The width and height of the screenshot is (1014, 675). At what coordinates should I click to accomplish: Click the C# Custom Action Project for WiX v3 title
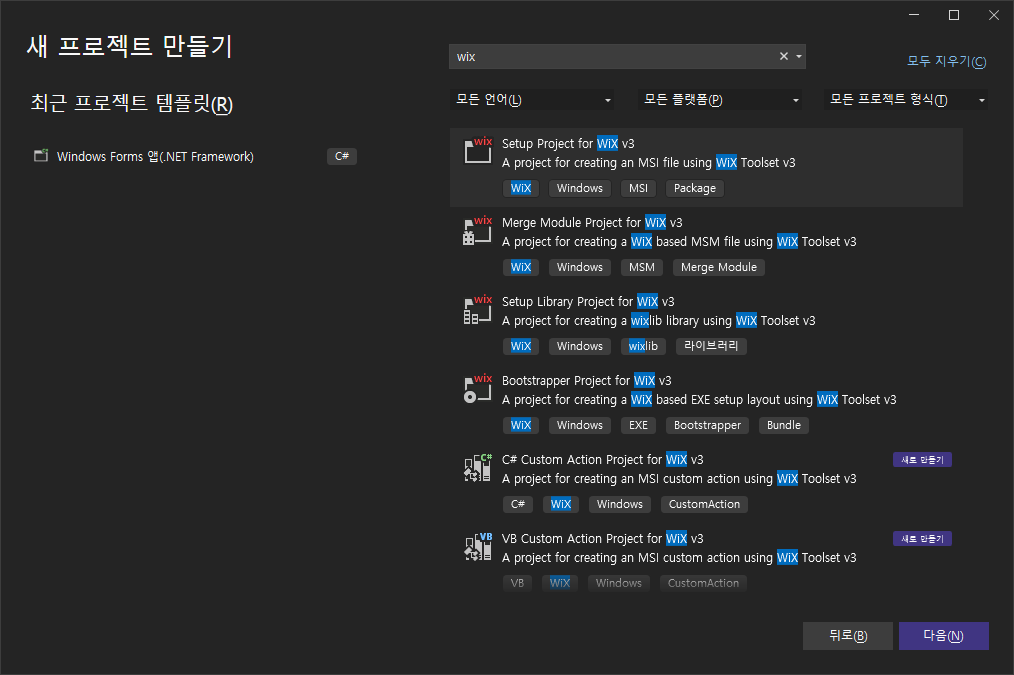[602, 460]
